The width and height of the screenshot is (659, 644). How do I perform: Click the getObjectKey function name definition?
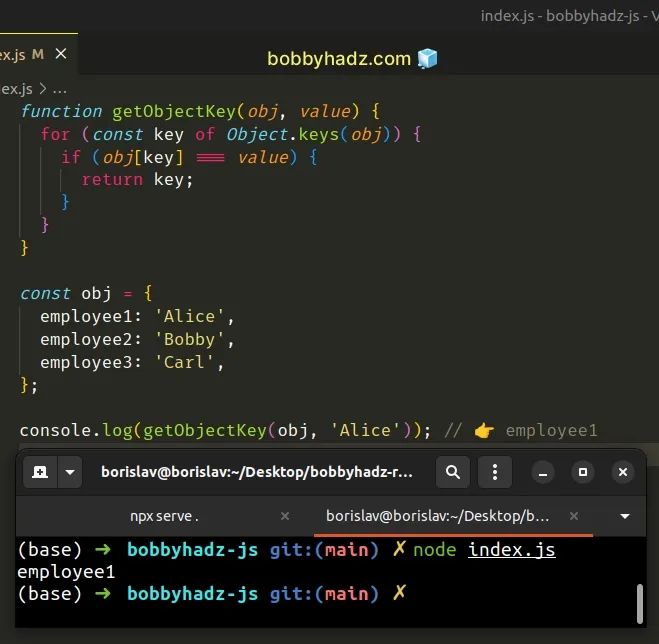[174, 111]
